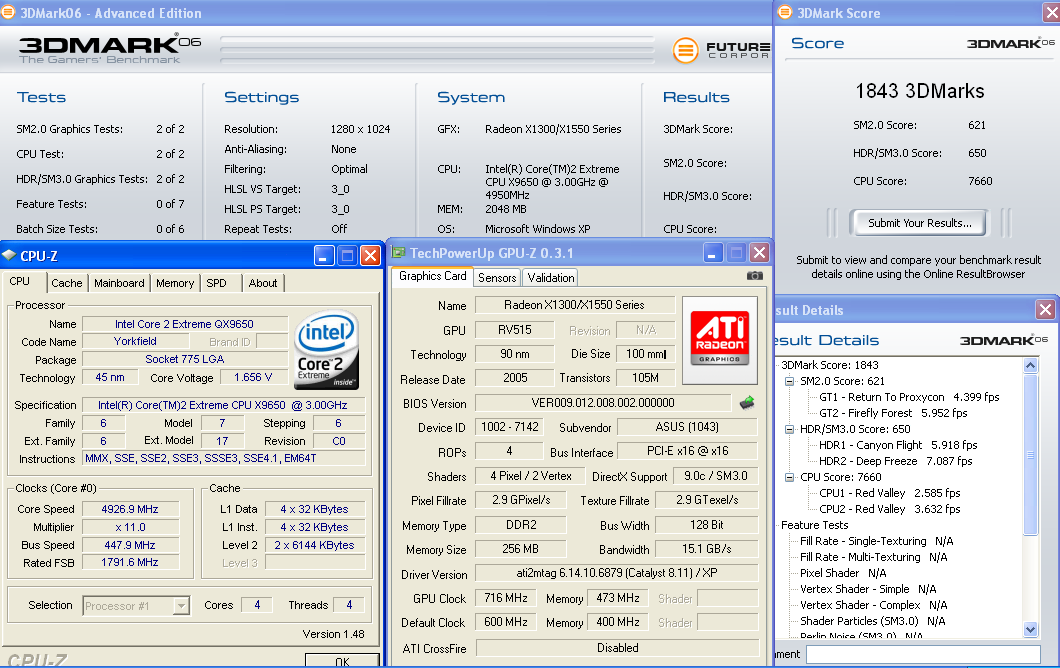Select Fill Rate - Single-Texturing item

coord(876,542)
